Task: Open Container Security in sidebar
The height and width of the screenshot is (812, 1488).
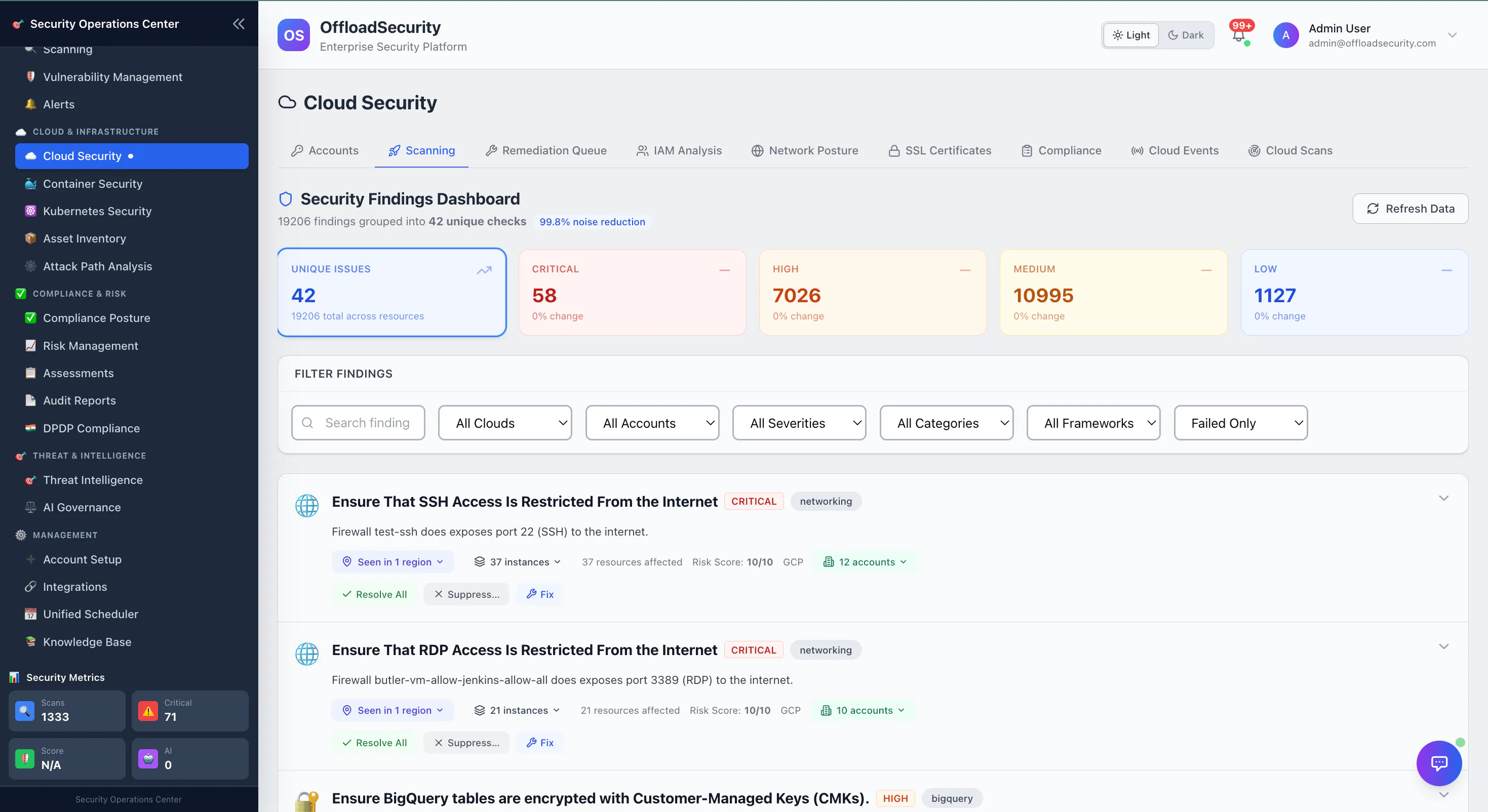Action: (x=132, y=184)
